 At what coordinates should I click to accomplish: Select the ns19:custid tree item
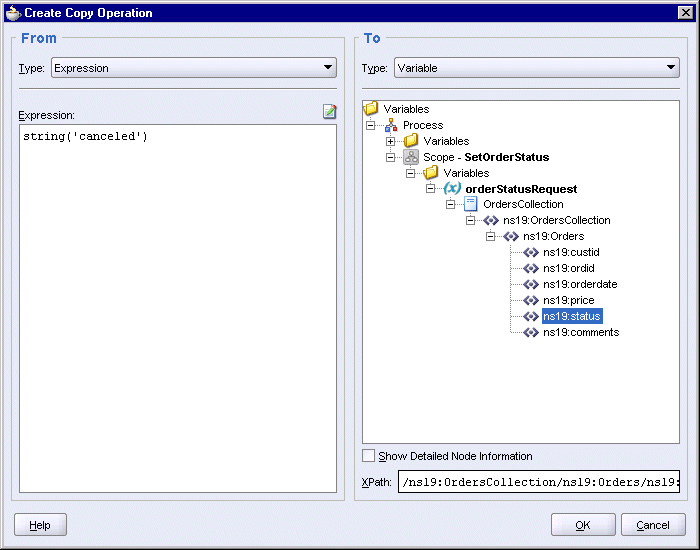[571, 252]
